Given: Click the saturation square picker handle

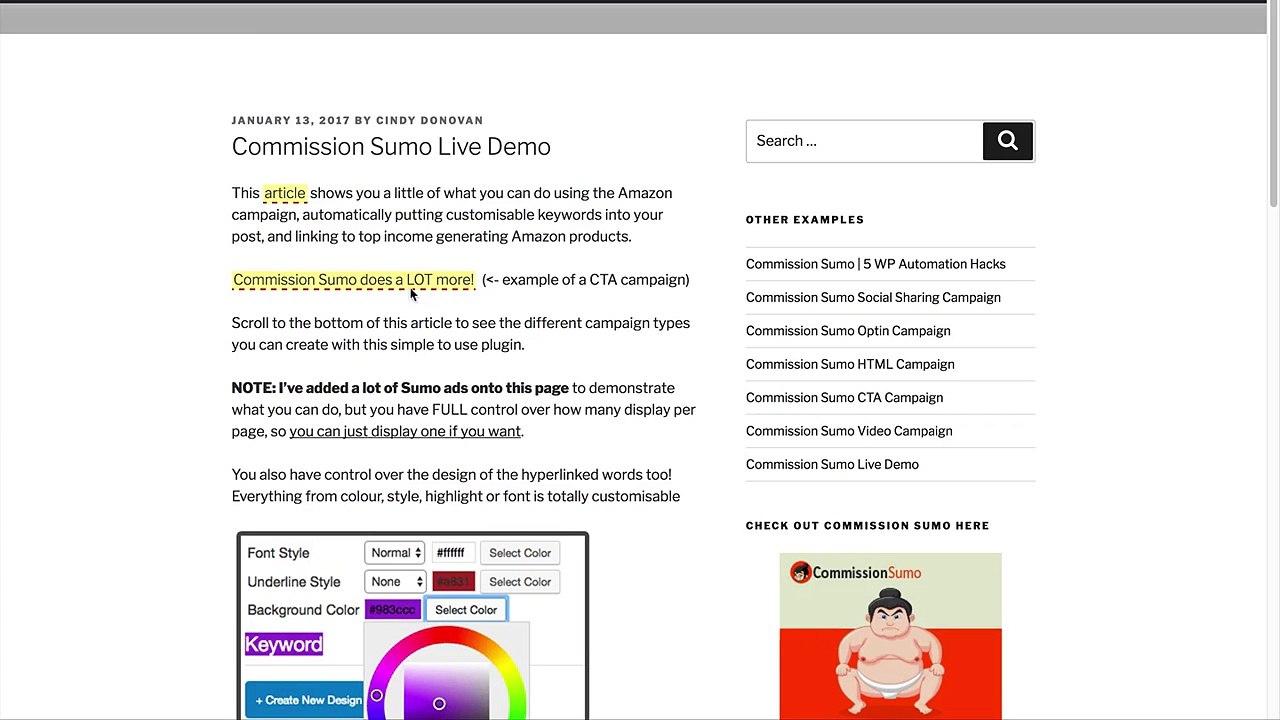Looking at the screenshot, I should (x=439, y=704).
